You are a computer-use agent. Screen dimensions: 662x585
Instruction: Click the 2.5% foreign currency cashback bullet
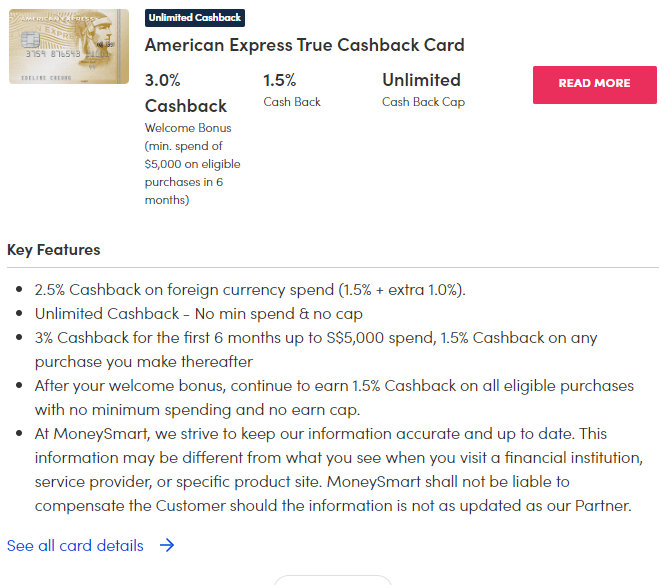click(250, 289)
